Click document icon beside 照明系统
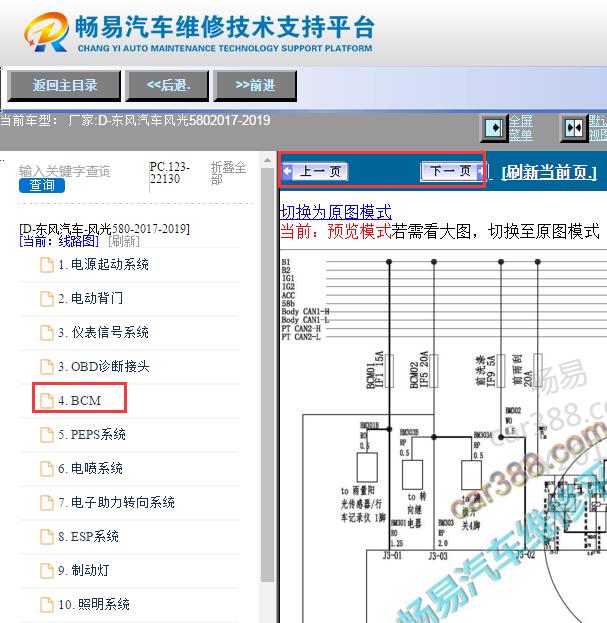This screenshot has width=607, height=623. 47,604
